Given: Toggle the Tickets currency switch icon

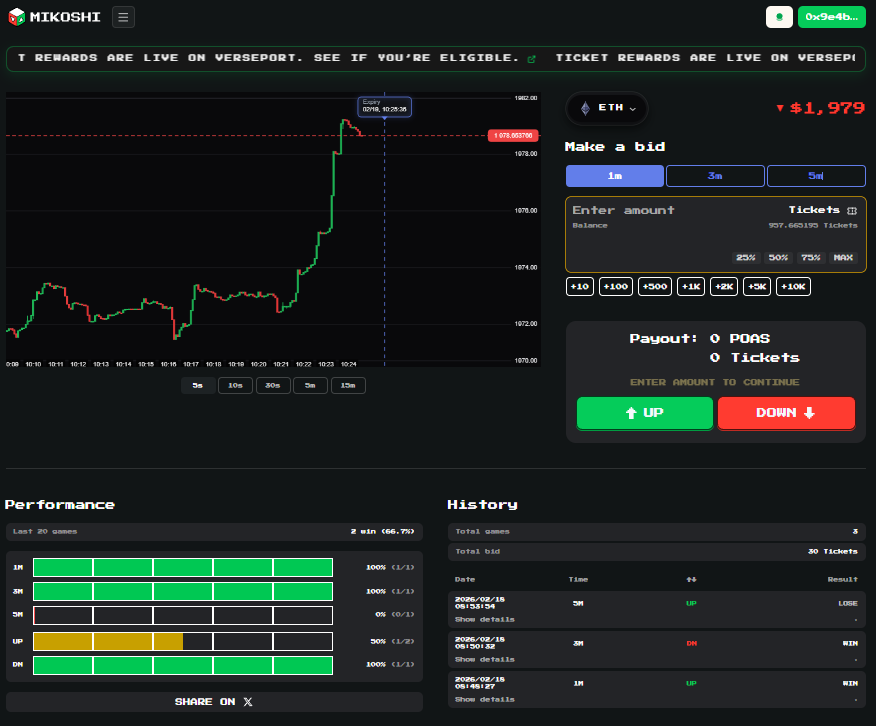Looking at the screenshot, I should point(852,211).
